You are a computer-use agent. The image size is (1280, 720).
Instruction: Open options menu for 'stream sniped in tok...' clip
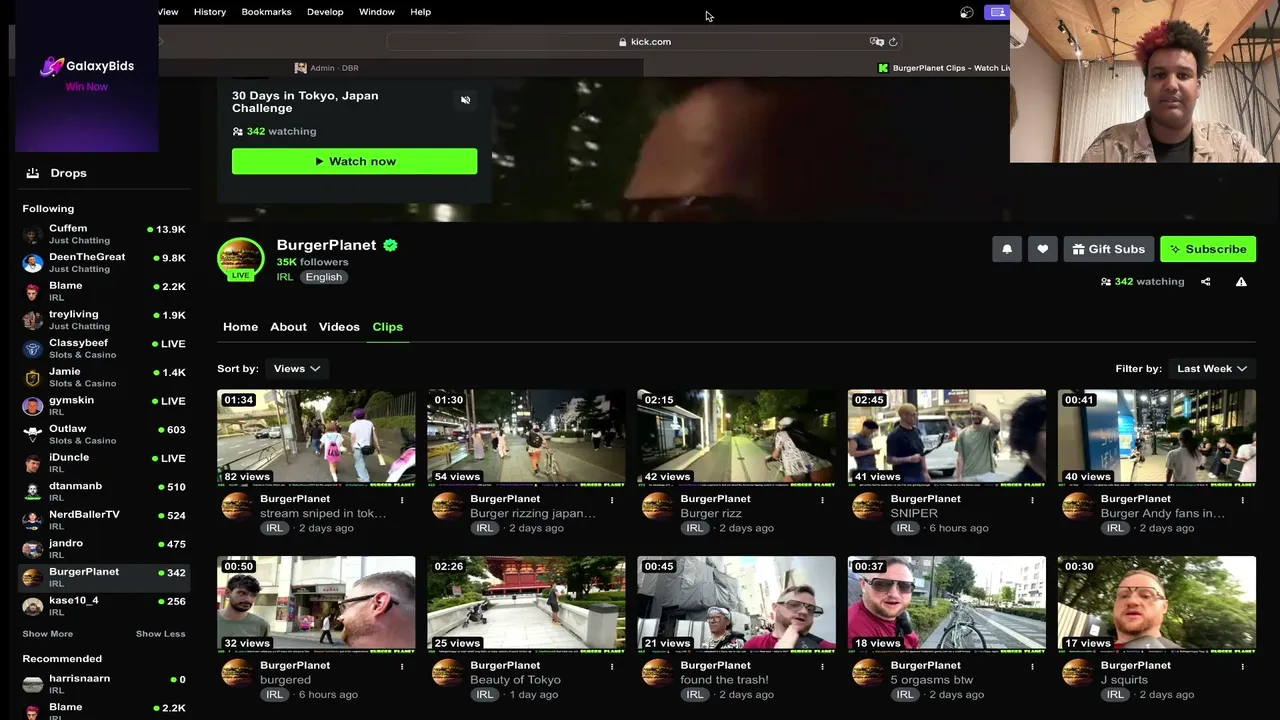pyautogui.click(x=402, y=500)
